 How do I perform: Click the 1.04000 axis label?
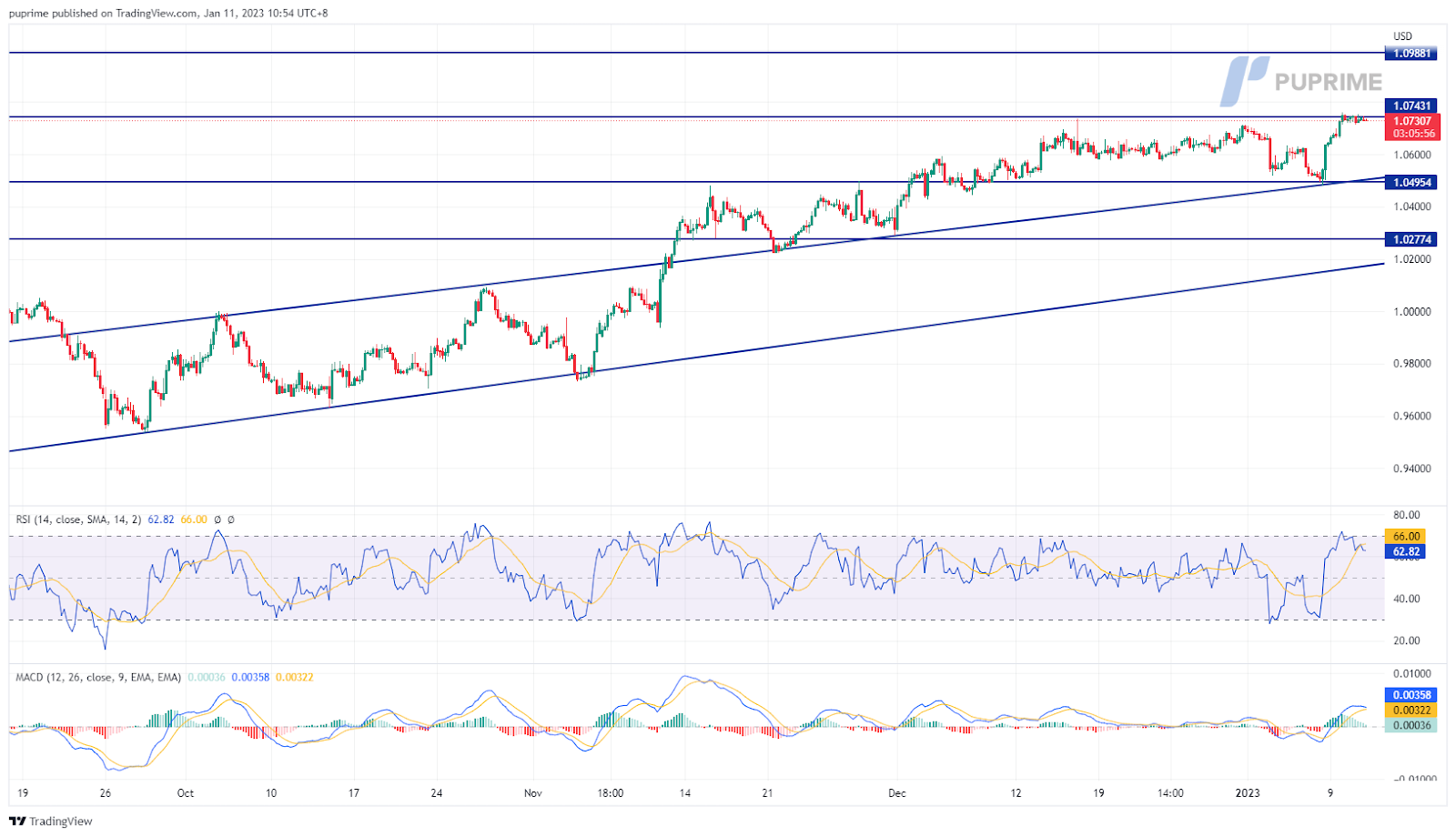coord(1412,207)
